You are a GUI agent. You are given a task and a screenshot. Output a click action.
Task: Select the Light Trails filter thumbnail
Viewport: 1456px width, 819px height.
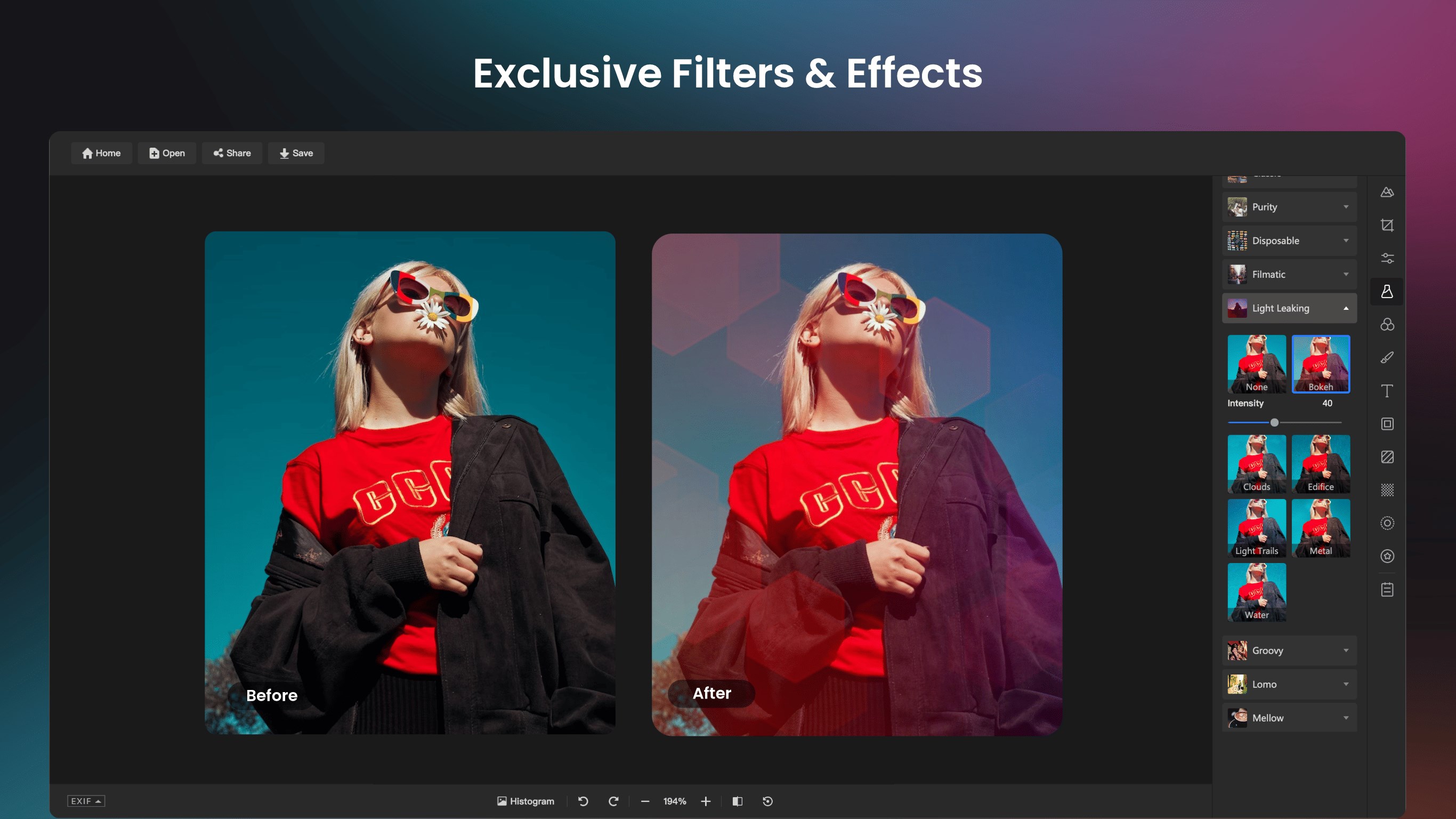(1256, 528)
